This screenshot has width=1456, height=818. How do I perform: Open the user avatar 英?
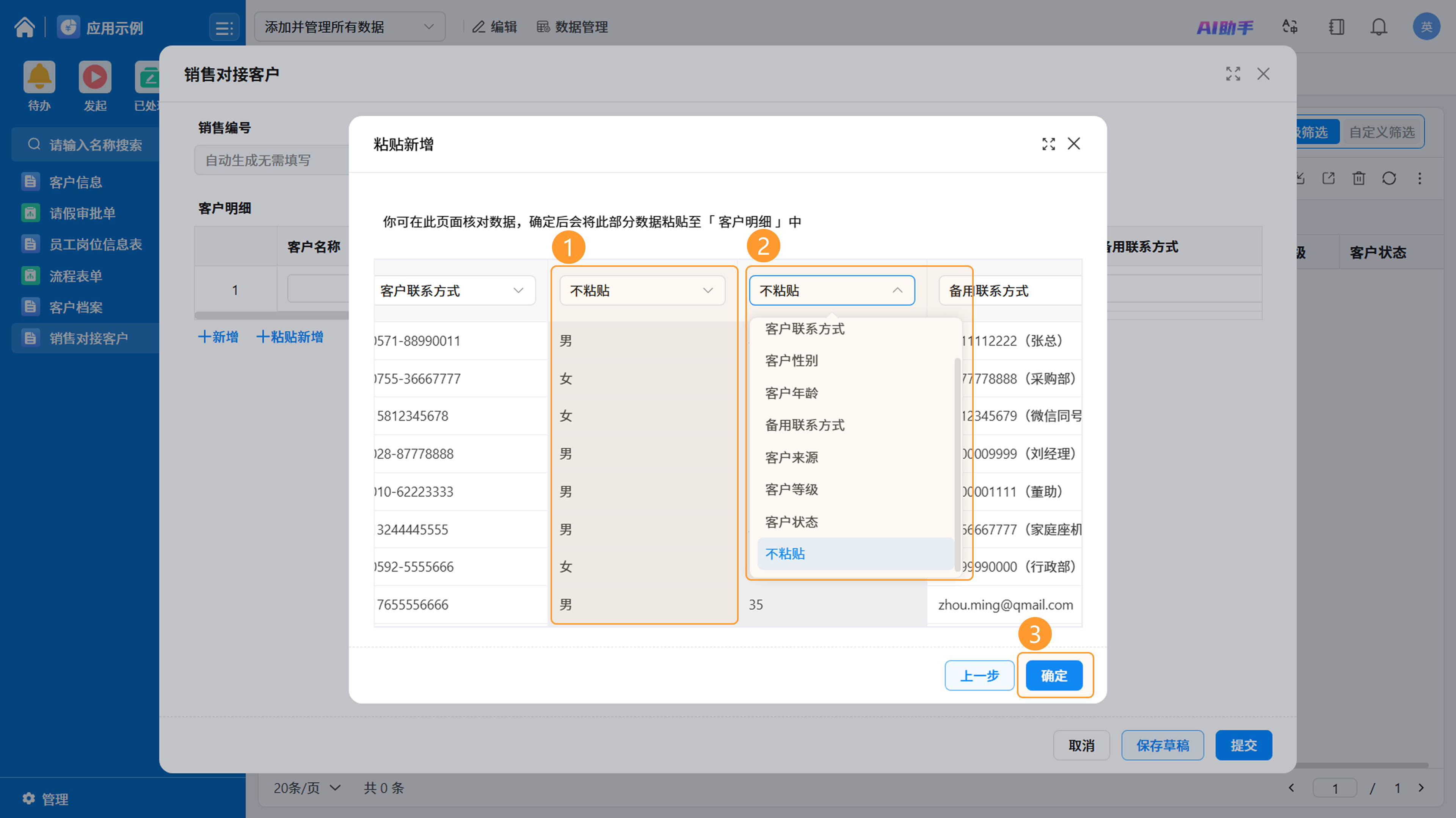click(1426, 27)
